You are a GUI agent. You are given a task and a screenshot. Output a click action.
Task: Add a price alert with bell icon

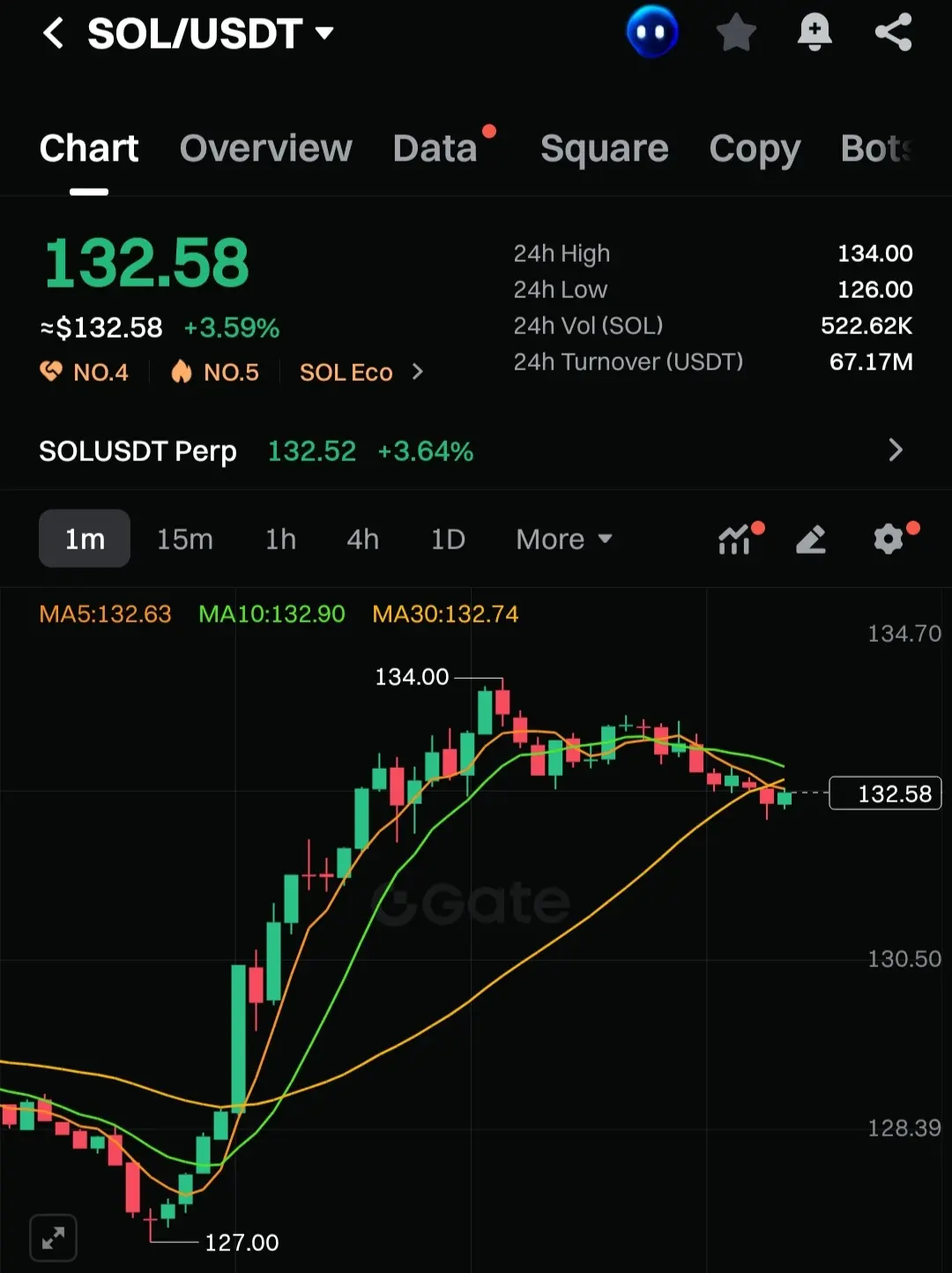point(814,33)
